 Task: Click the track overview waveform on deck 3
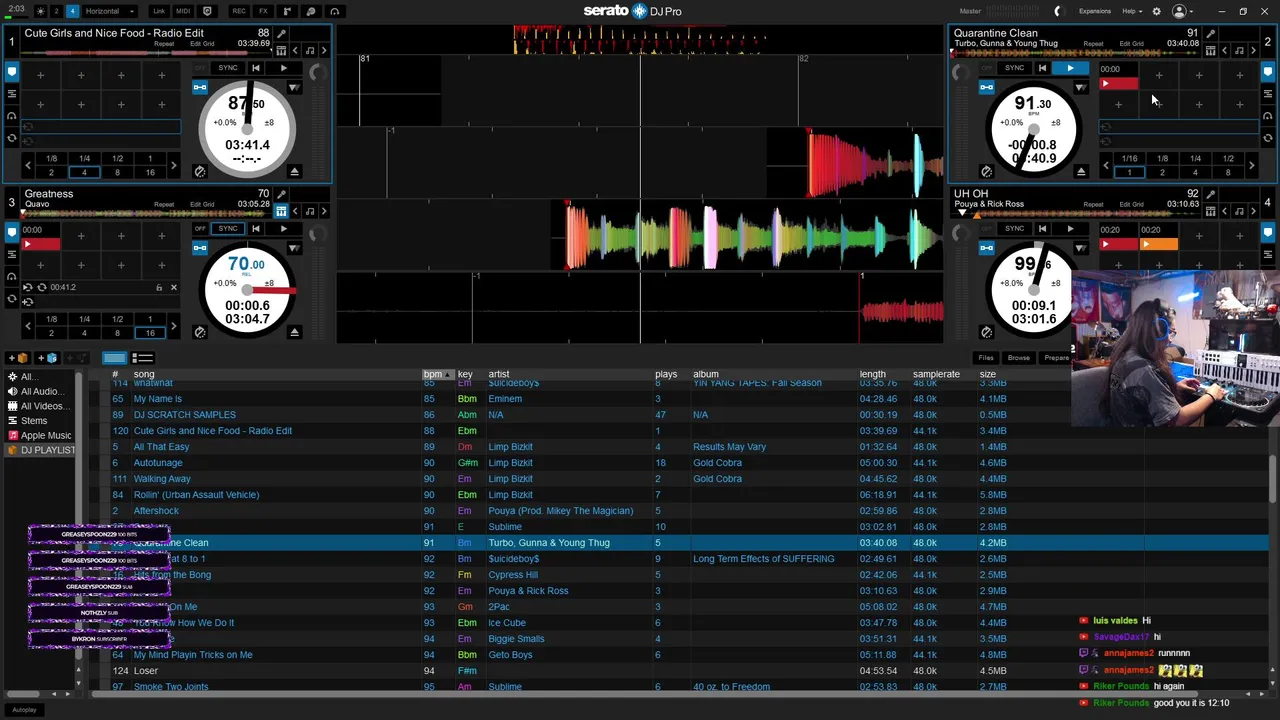[x=148, y=212]
